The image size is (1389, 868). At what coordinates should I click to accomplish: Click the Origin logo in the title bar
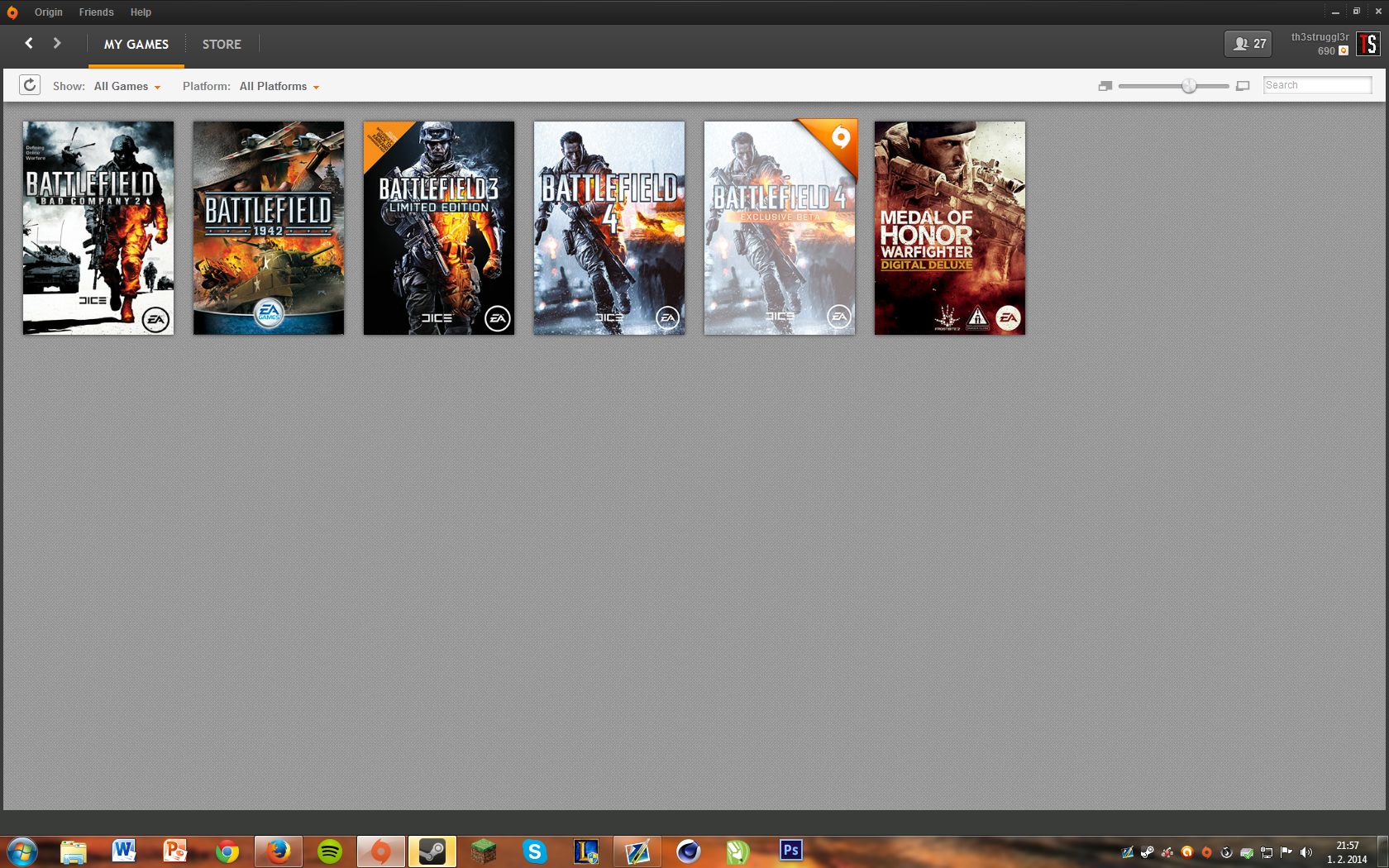click(x=12, y=12)
